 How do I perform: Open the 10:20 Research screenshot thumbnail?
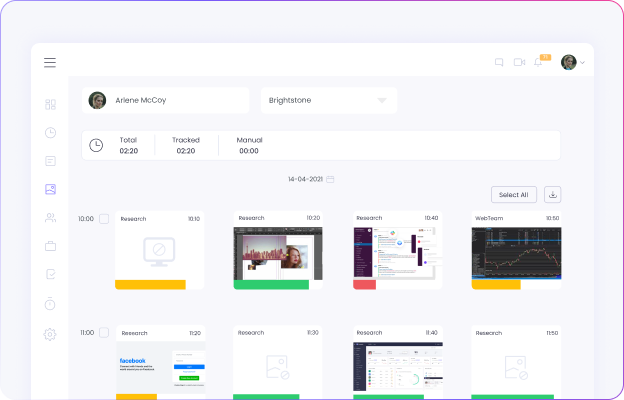[x=278, y=254]
